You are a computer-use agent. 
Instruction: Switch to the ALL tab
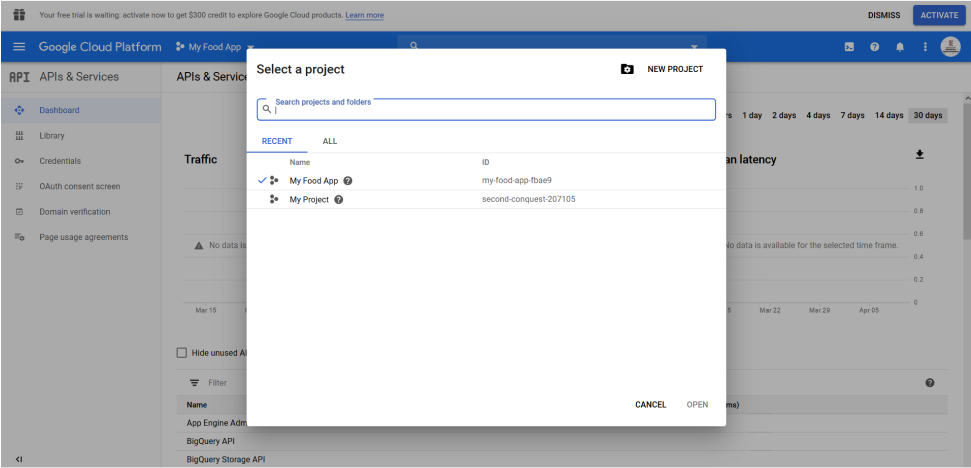[x=329, y=141]
